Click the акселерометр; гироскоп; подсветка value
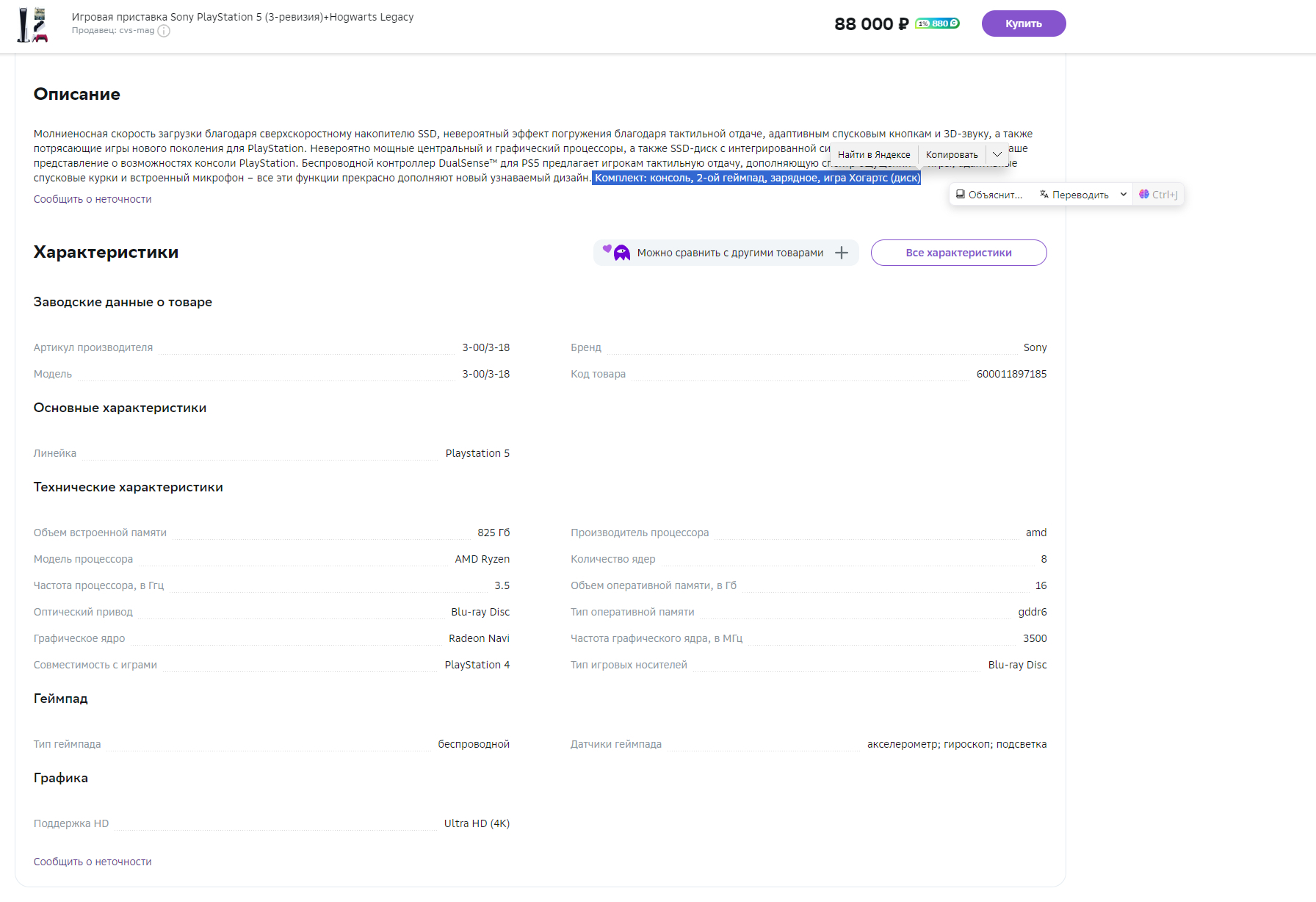 [957, 744]
